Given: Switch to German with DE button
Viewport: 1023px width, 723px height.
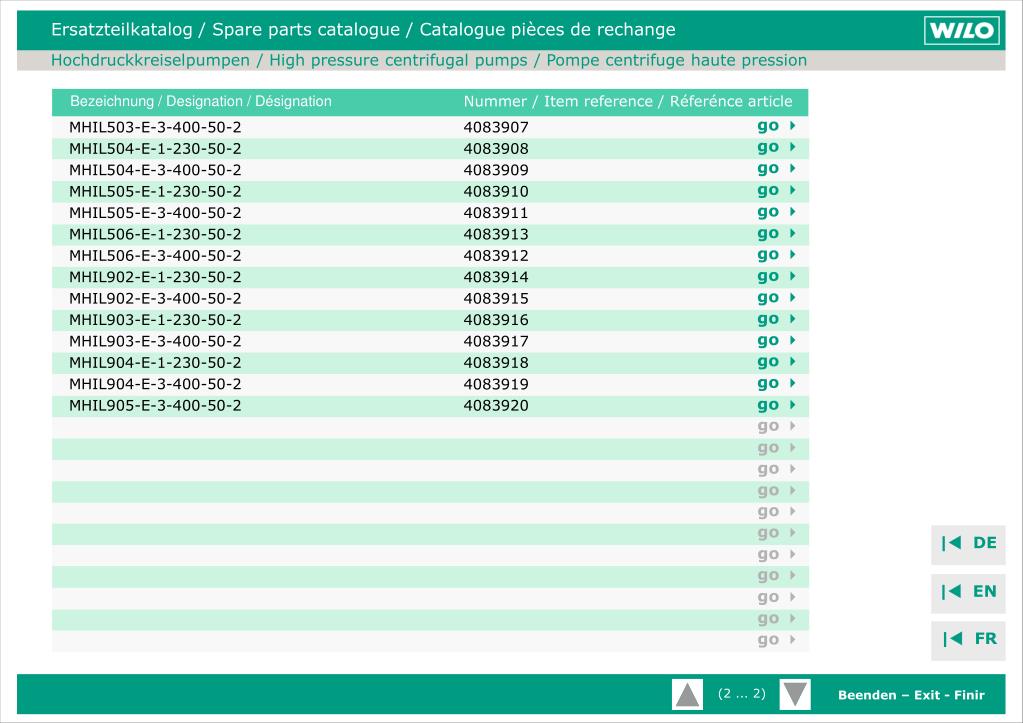Looking at the screenshot, I should point(968,544).
